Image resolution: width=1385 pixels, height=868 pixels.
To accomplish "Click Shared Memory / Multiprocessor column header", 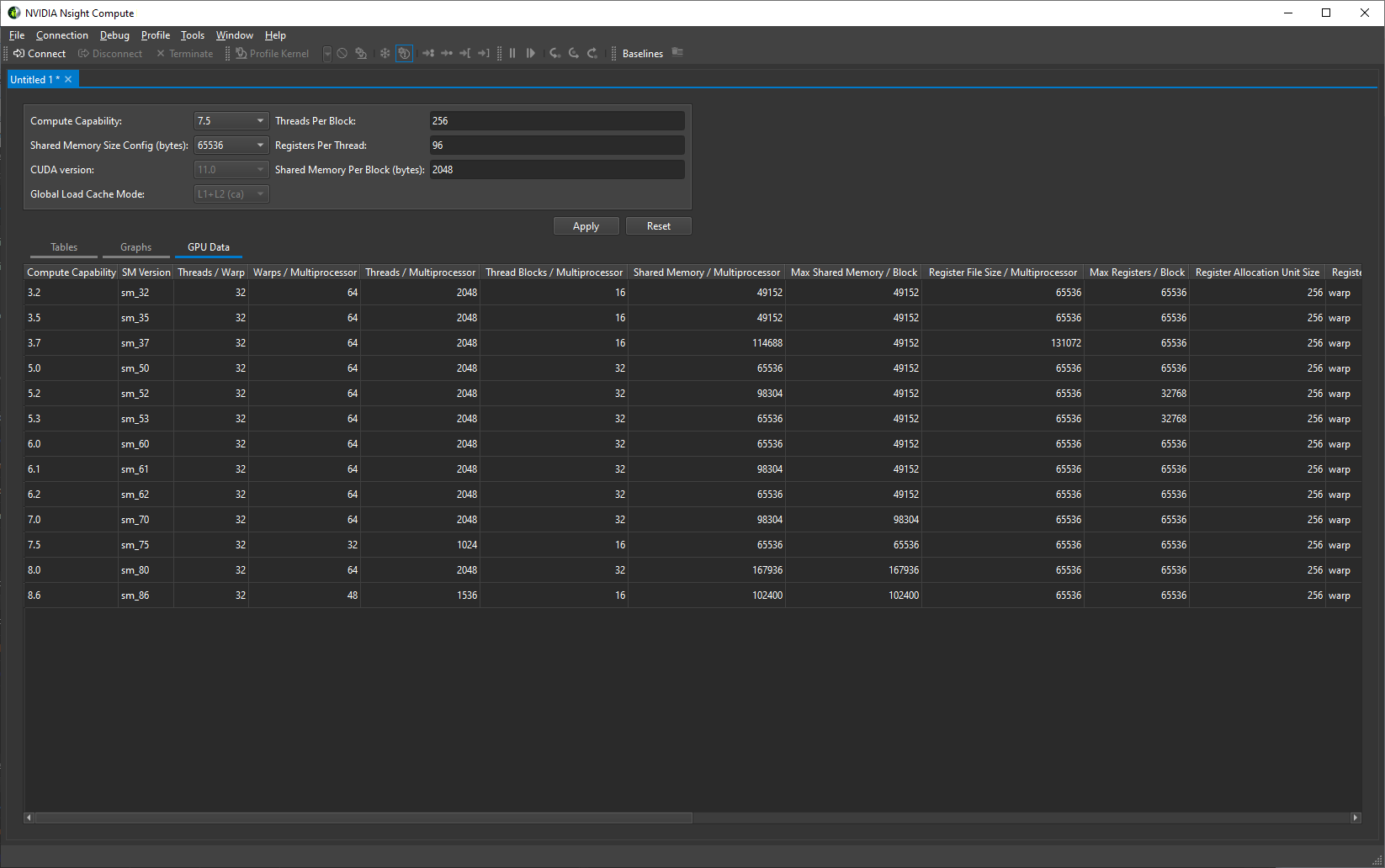I will click(707, 273).
